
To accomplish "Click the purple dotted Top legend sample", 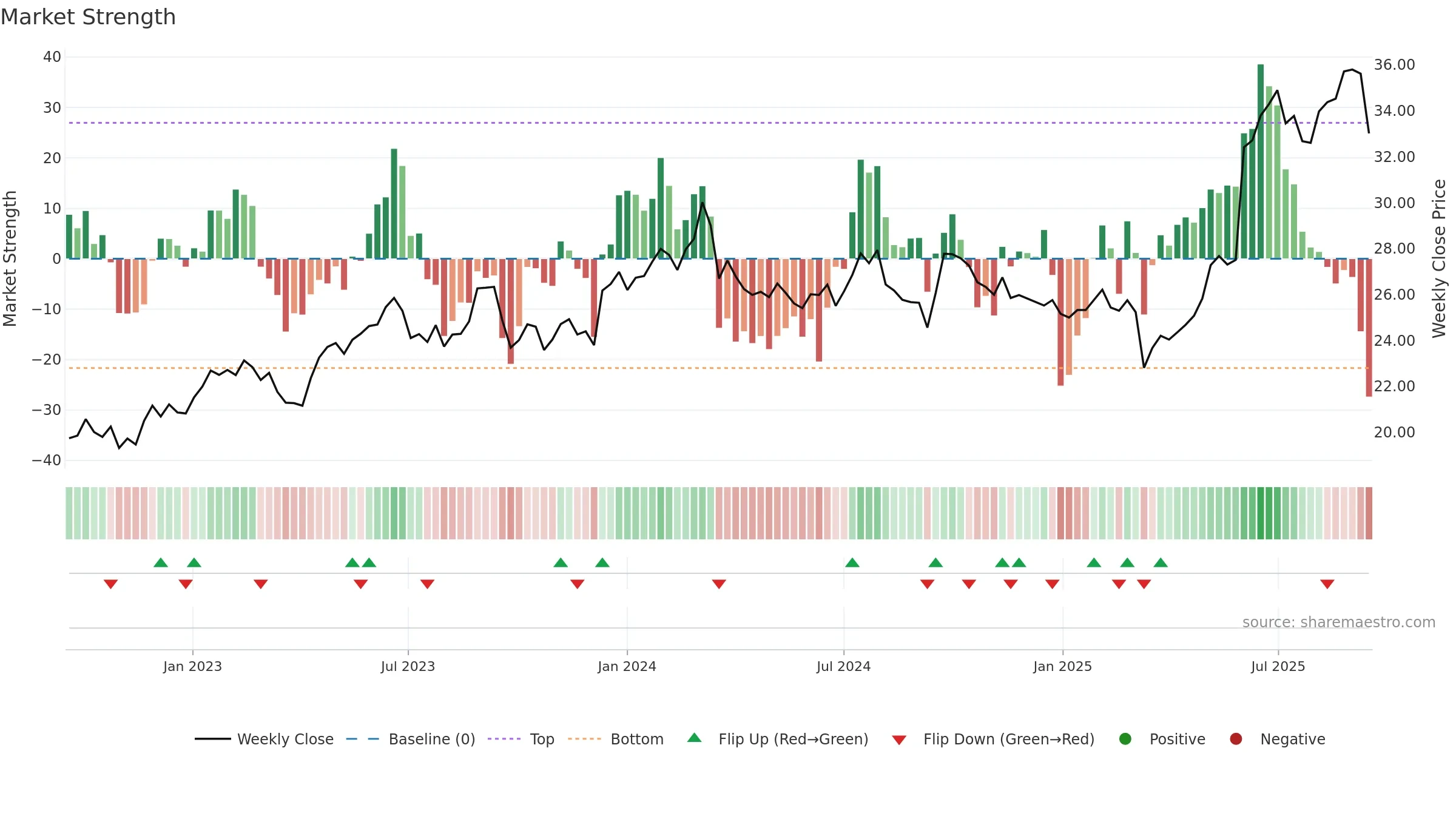I will coord(504,739).
